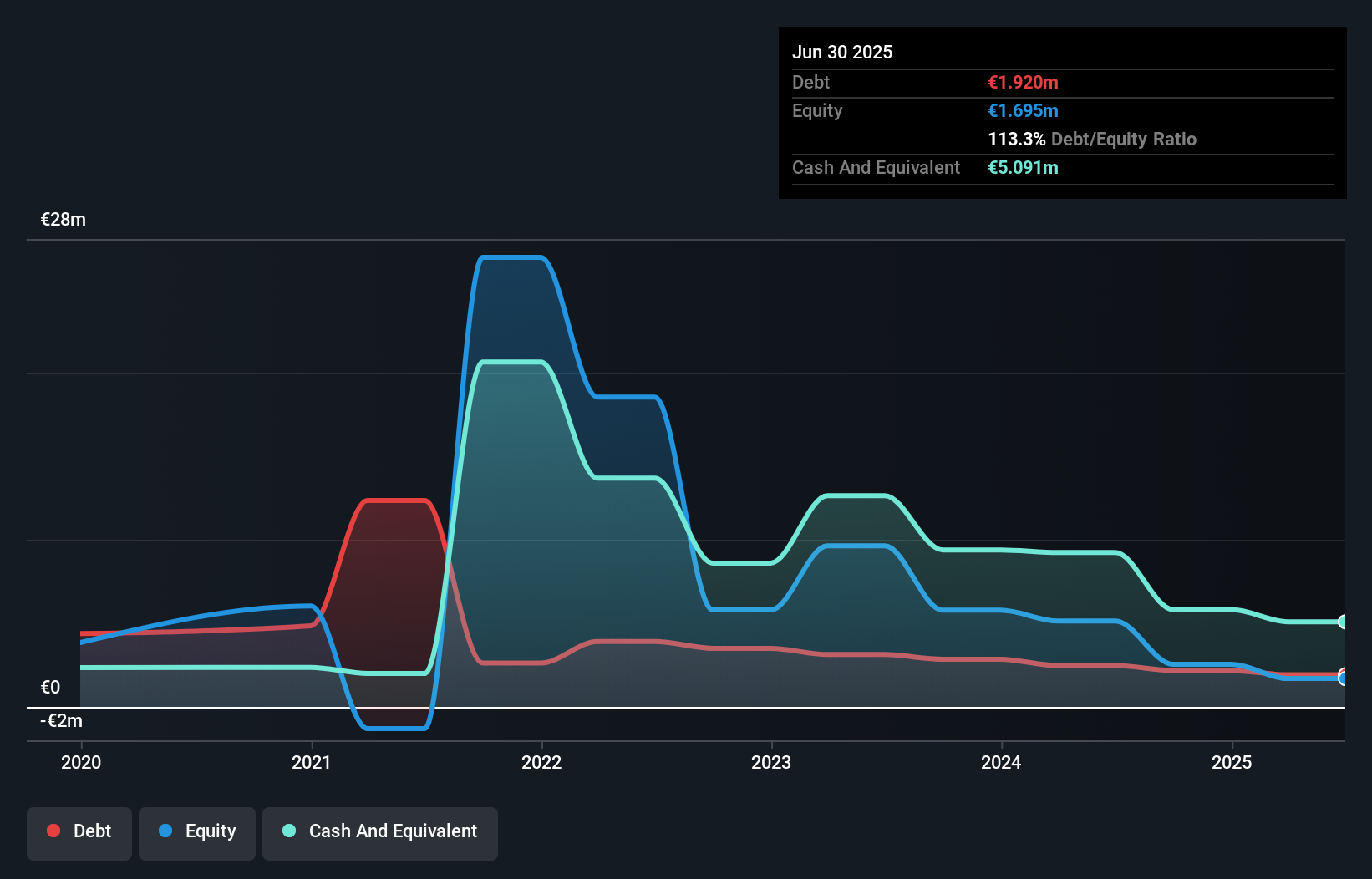
Task: Click the blue Equity legend dot
Action: pyautogui.click(x=164, y=831)
